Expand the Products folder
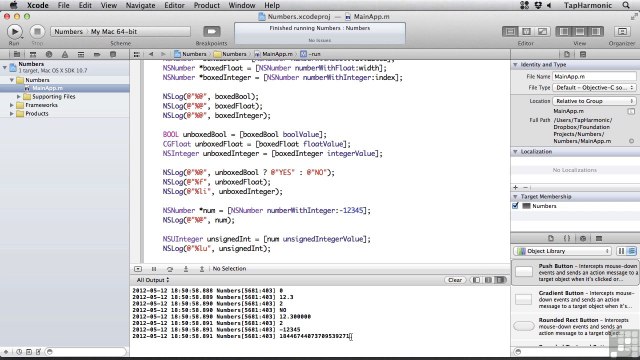The width and height of the screenshot is (640, 360). click(x=12, y=113)
